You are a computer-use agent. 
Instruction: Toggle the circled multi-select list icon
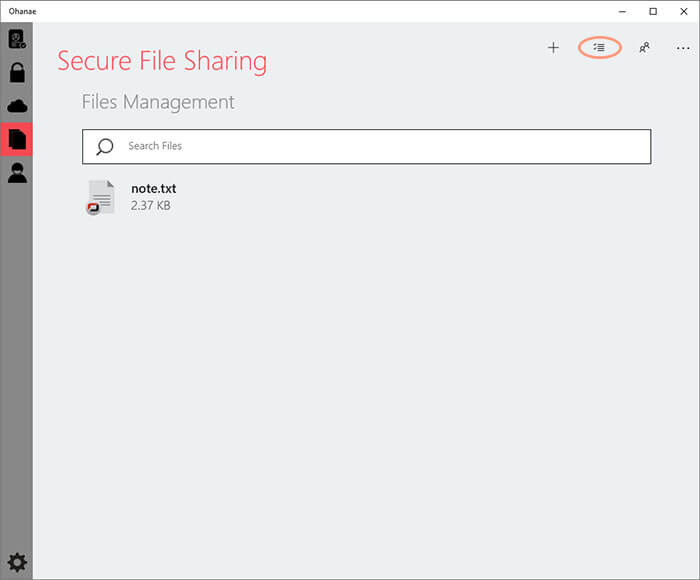[599, 47]
